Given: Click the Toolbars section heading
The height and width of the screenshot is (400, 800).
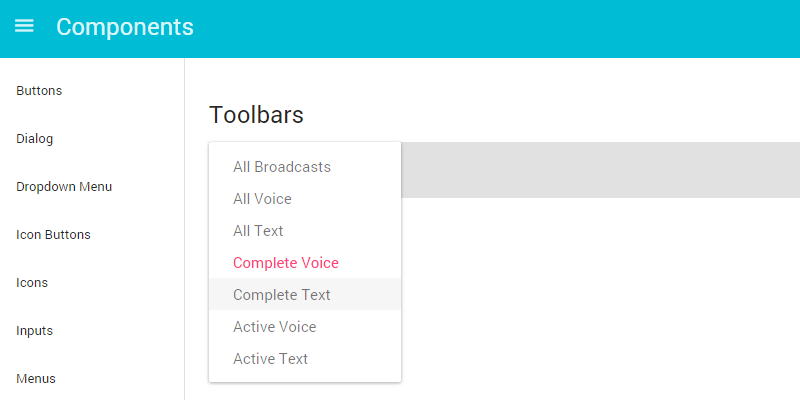Looking at the screenshot, I should pyautogui.click(x=256, y=115).
